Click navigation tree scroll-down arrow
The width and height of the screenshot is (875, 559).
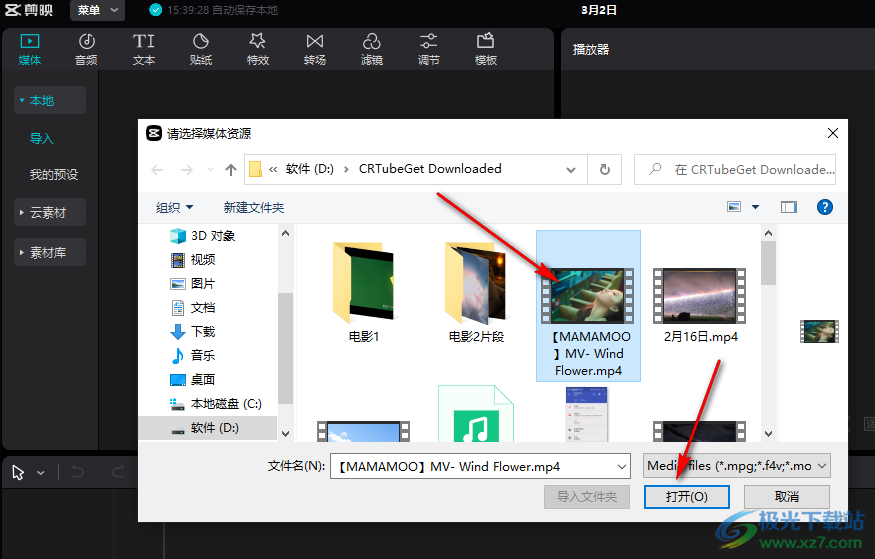click(285, 433)
